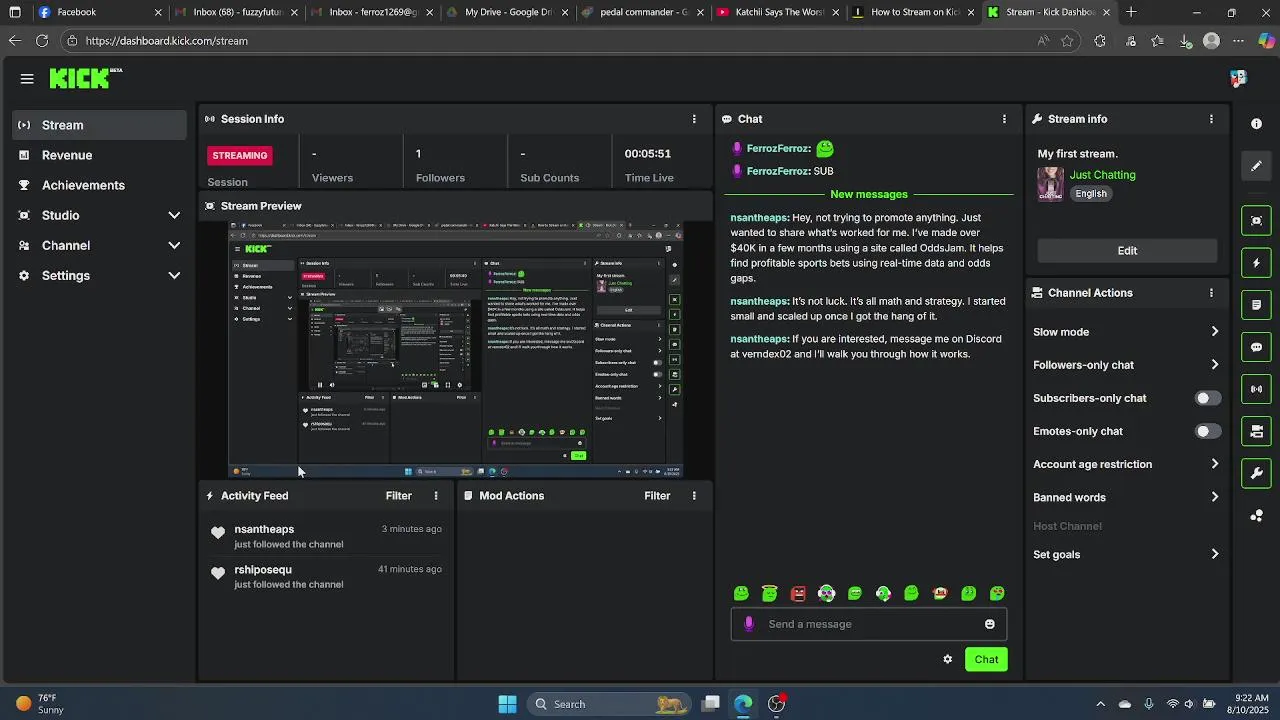
Task: Open the emoji picker in message box
Action: (x=989, y=624)
